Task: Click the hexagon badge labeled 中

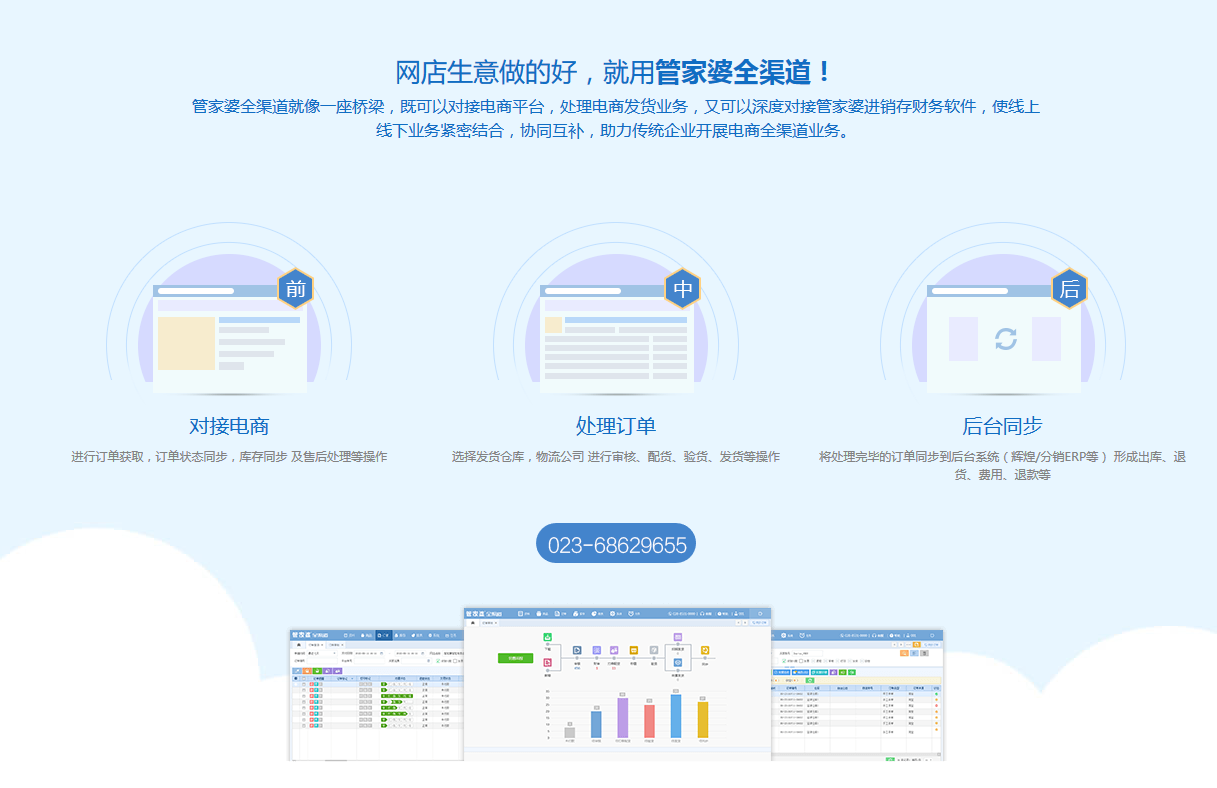Action: (683, 289)
